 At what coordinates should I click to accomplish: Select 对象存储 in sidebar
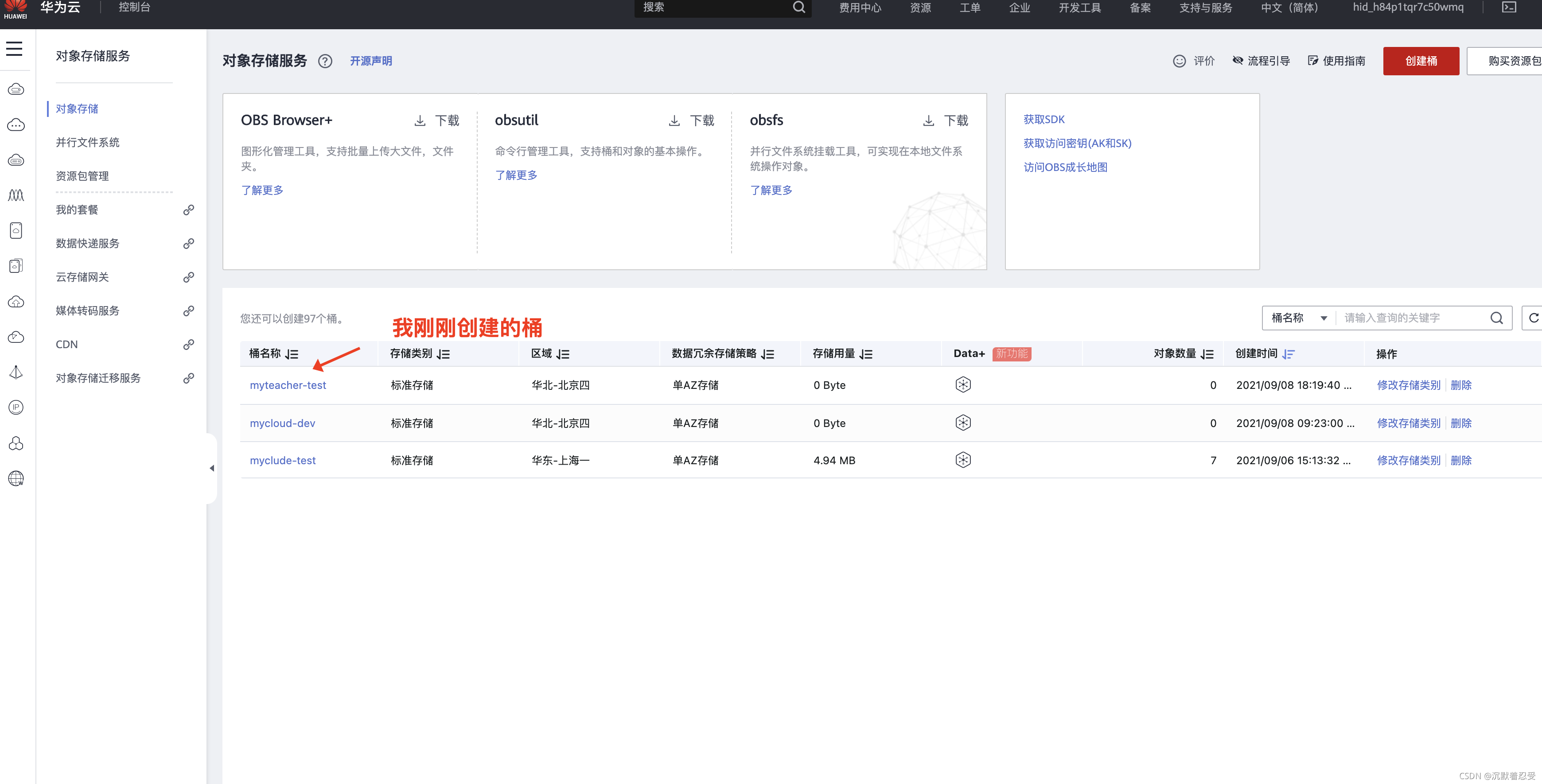tap(77, 109)
